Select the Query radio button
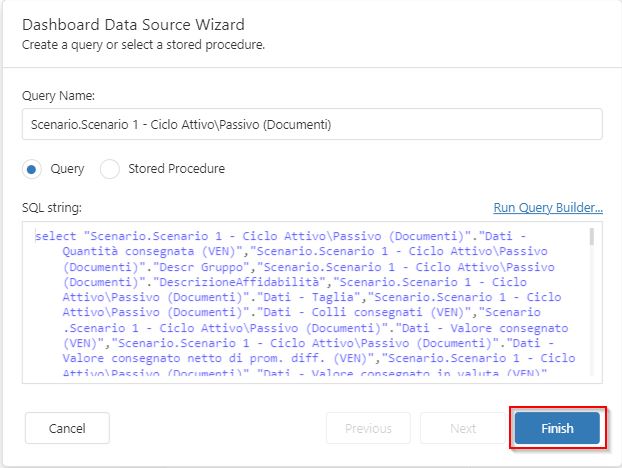 pyautogui.click(x=32, y=169)
